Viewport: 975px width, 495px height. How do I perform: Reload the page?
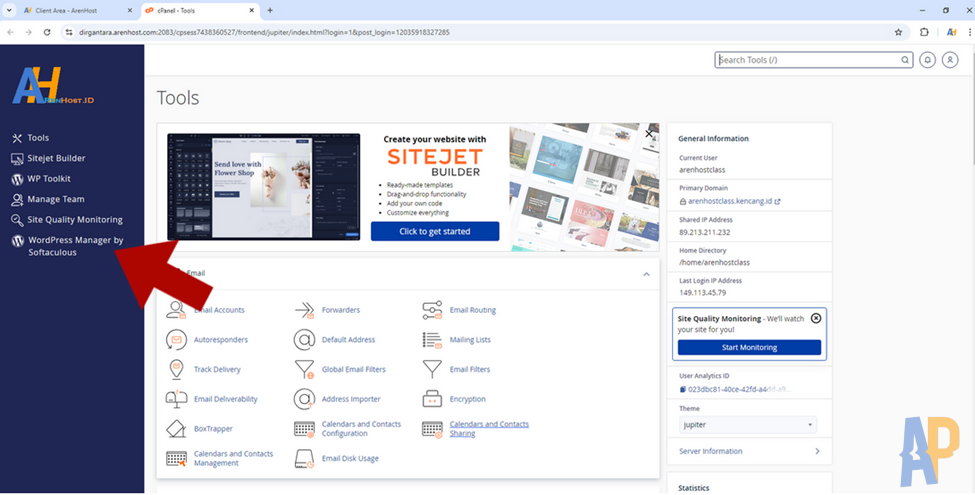[x=47, y=32]
